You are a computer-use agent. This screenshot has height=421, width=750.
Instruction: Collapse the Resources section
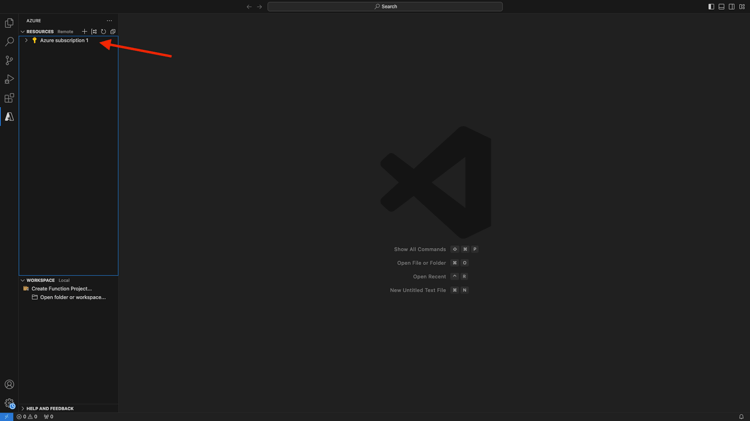tap(22, 32)
